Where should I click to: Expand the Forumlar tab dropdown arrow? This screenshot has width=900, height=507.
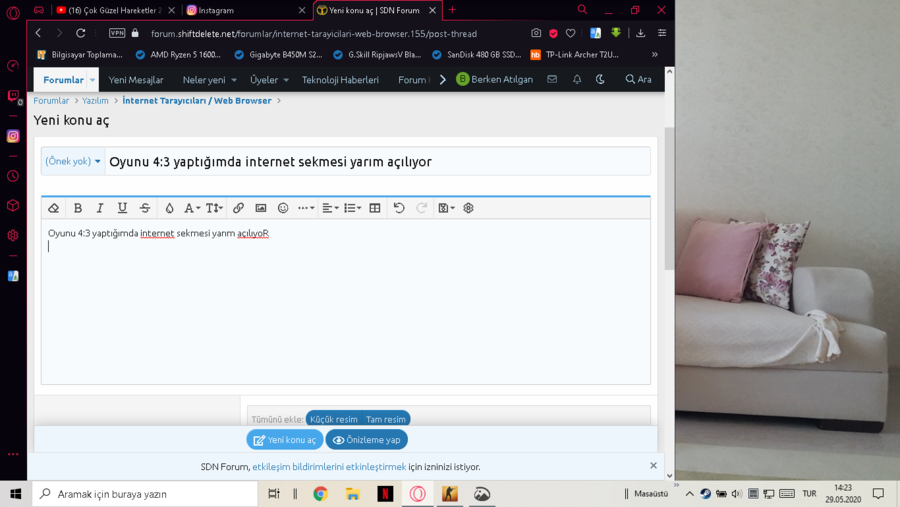(x=92, y=80)
